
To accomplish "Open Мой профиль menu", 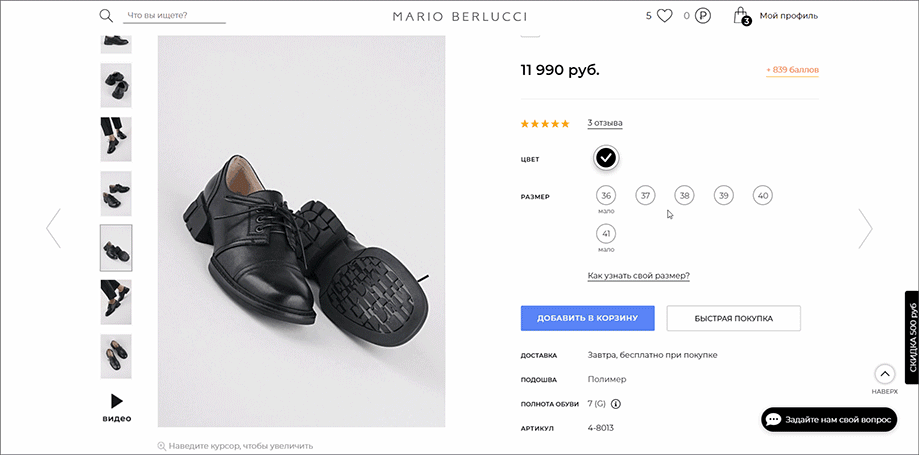I will pyautogui.click(x=788, y=16).
